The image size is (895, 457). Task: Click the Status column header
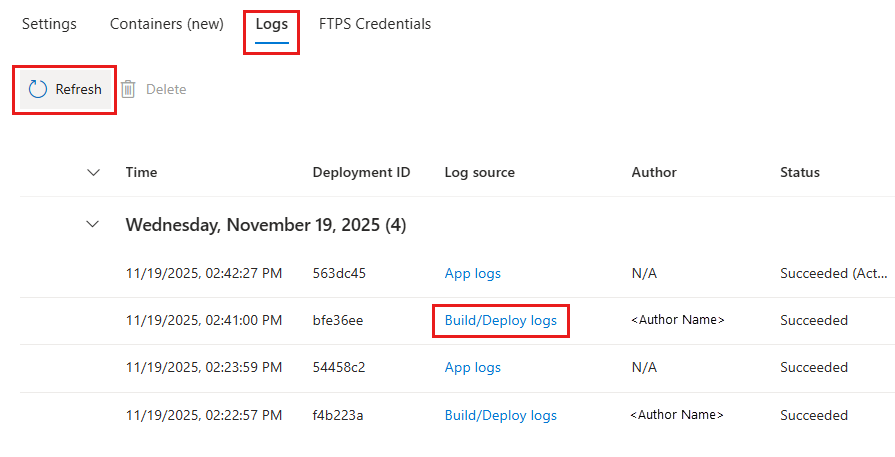(800, 172)
